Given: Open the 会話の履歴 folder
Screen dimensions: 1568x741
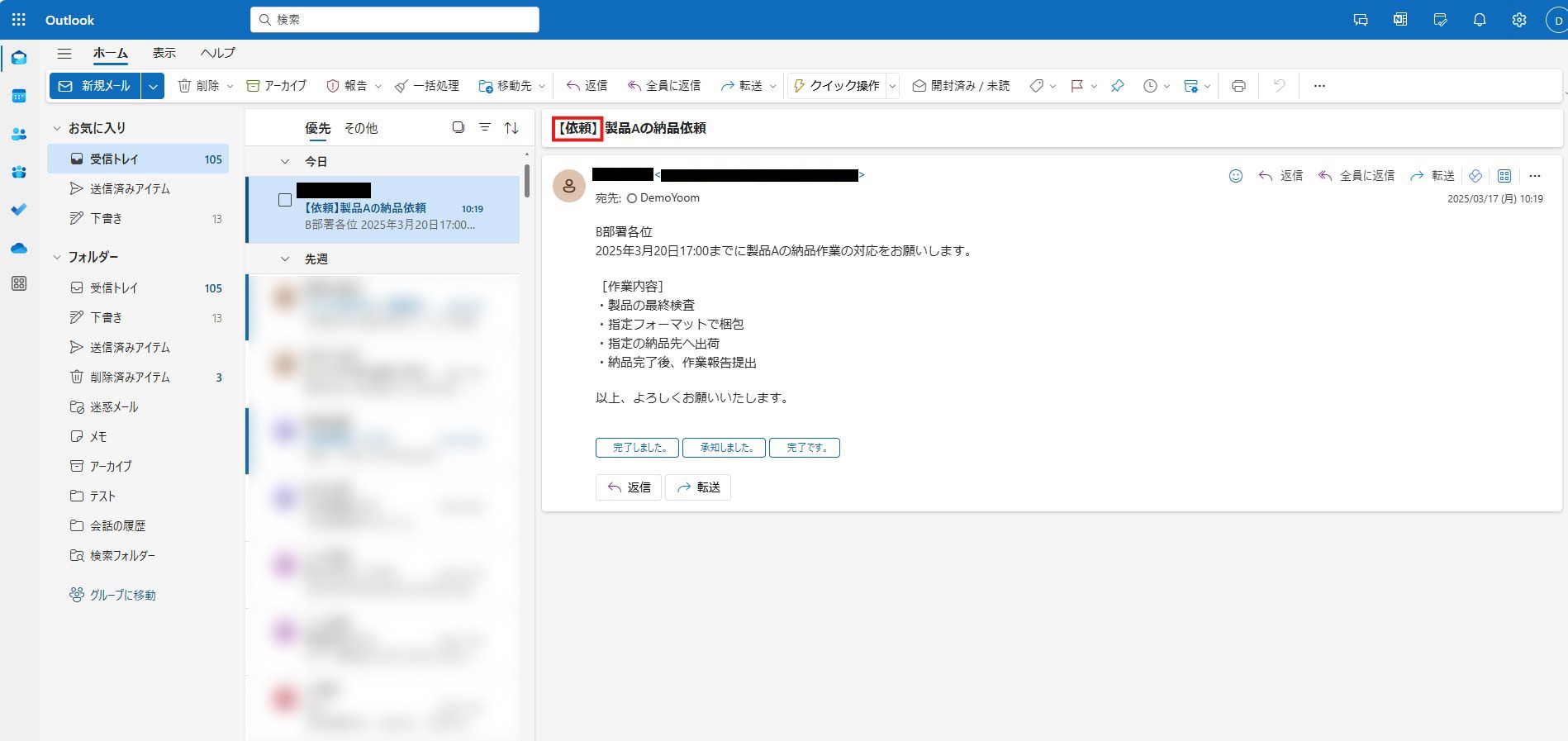Looking at the screenshot, I should coord(137,525).
